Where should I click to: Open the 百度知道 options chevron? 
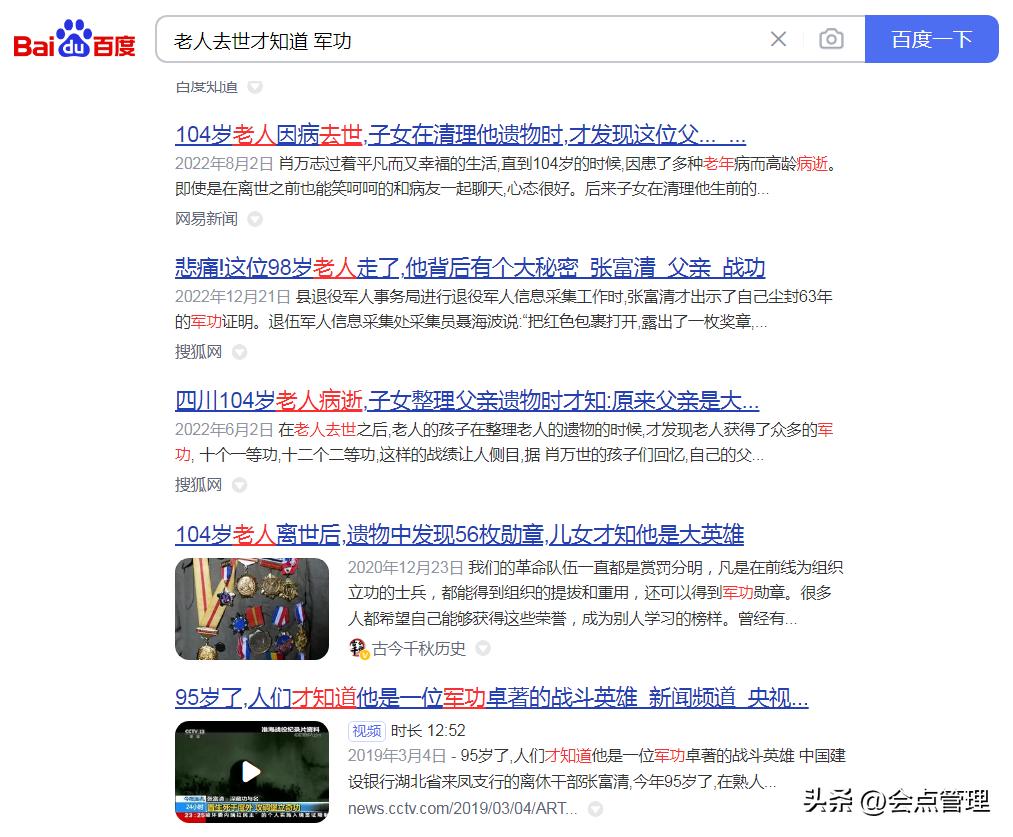pos(255,87)
